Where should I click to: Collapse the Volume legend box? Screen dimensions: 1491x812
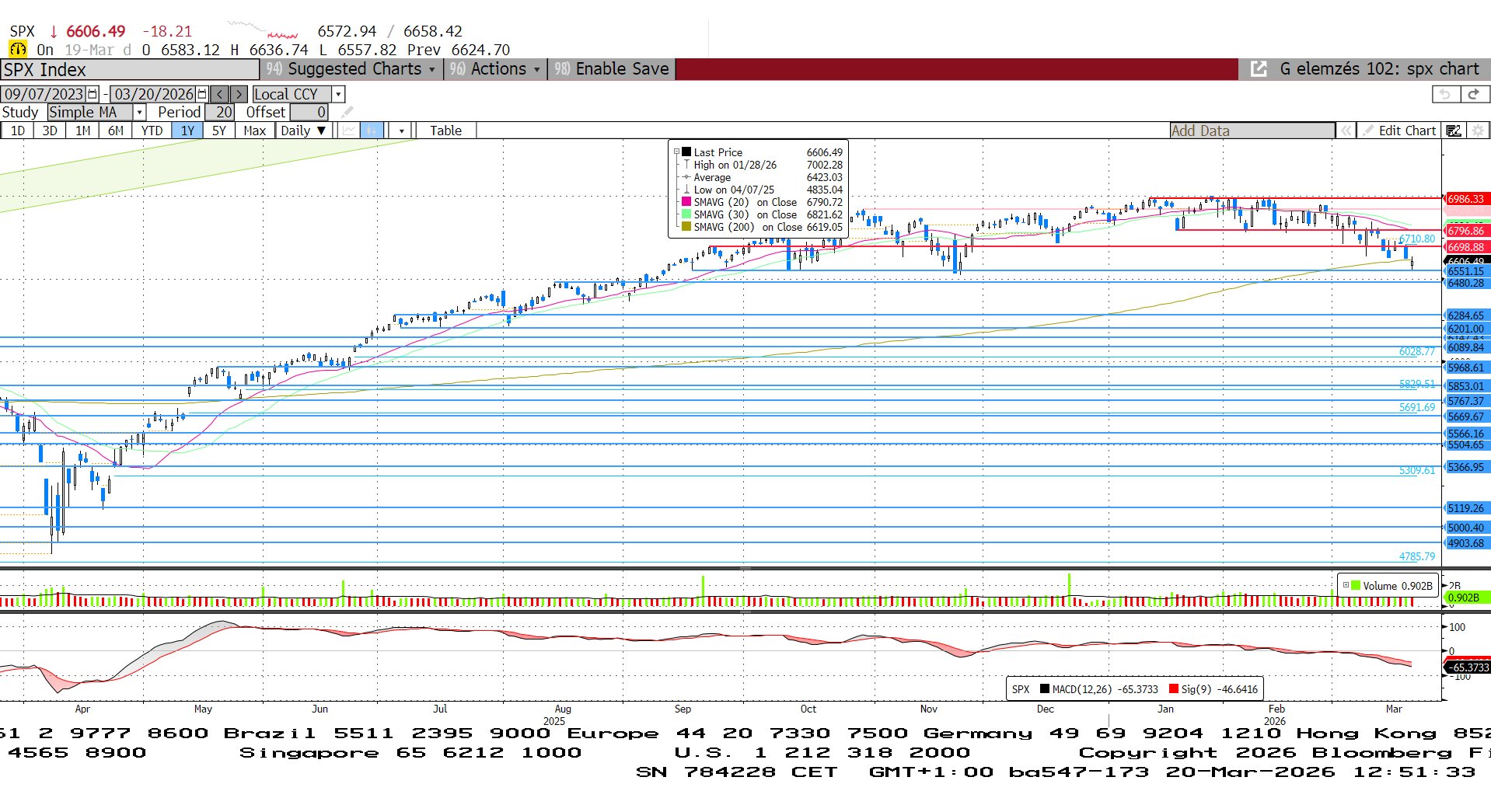coord(1346,586)
